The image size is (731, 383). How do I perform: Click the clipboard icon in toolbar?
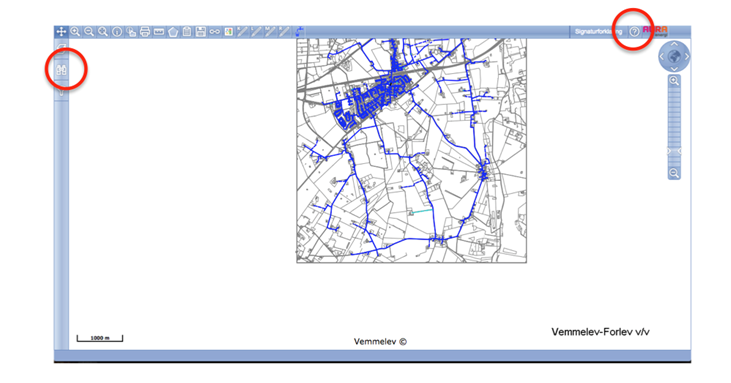pos(187,32)
